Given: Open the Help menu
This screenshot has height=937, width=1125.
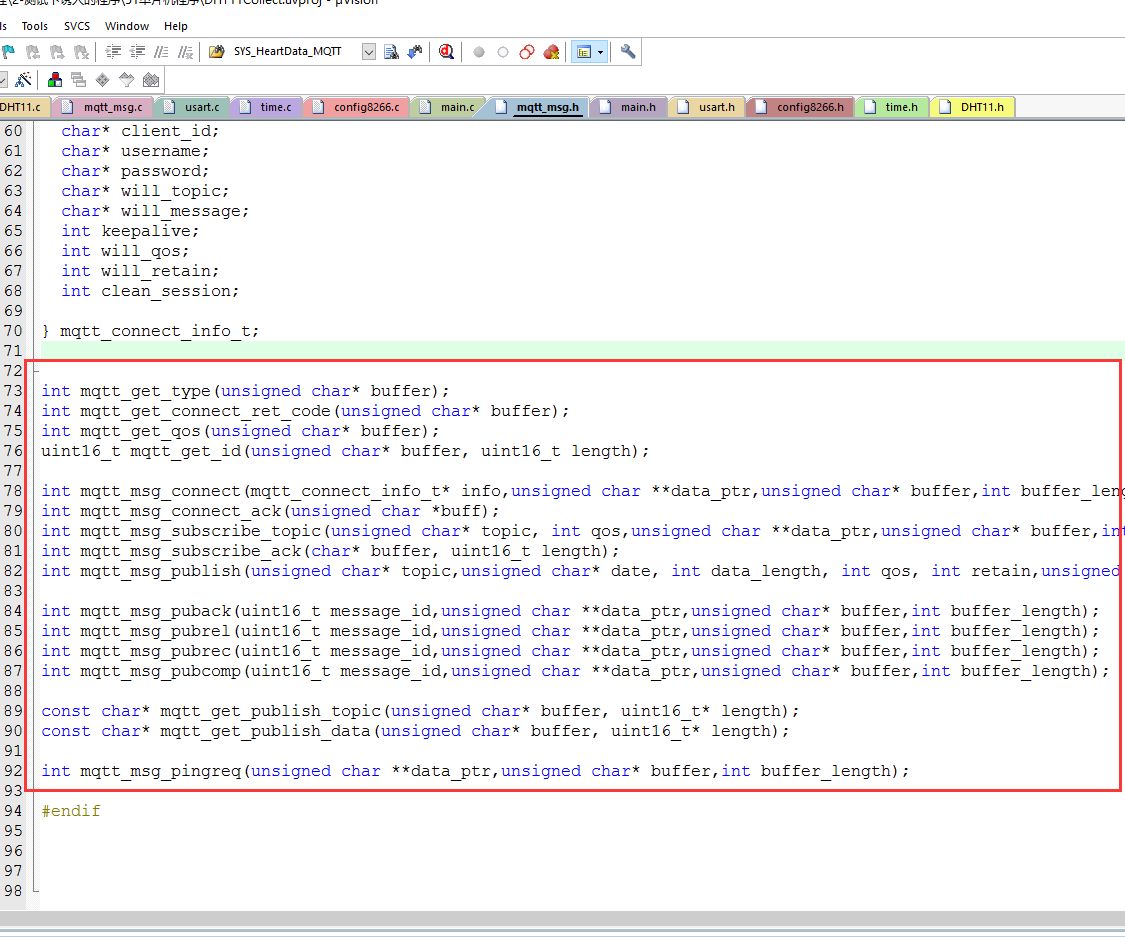Looking at the screenshot, I should (176, 26).
